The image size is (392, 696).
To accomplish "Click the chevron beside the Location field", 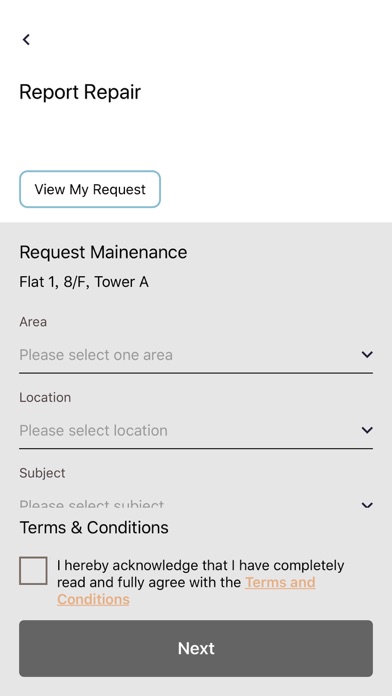I will click(367, 430).
